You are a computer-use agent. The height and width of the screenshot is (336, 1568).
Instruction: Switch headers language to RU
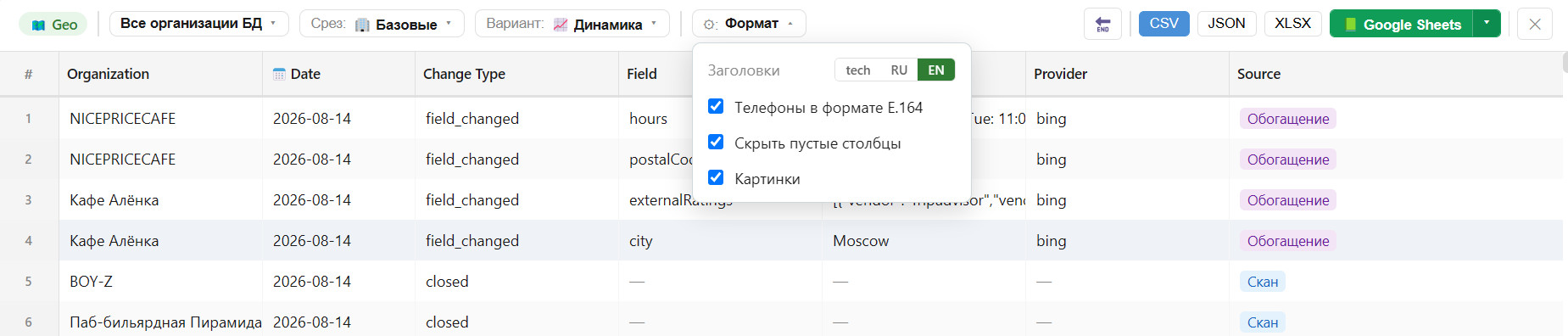899,70
